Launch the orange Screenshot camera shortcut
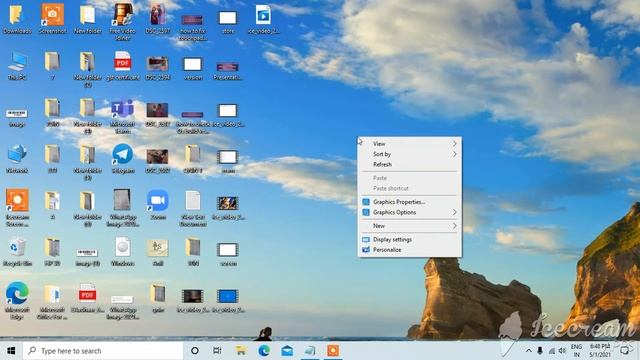This screenshot has height=360, width=640. (x=53, y=20)
